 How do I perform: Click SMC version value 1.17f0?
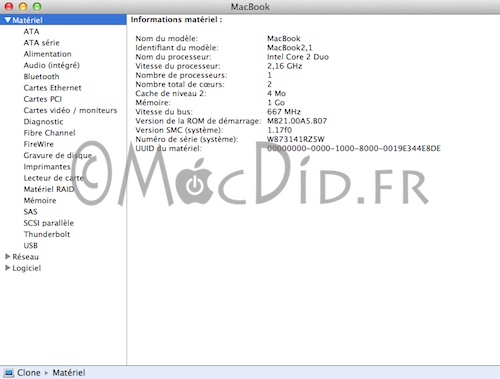pos(279,130)
